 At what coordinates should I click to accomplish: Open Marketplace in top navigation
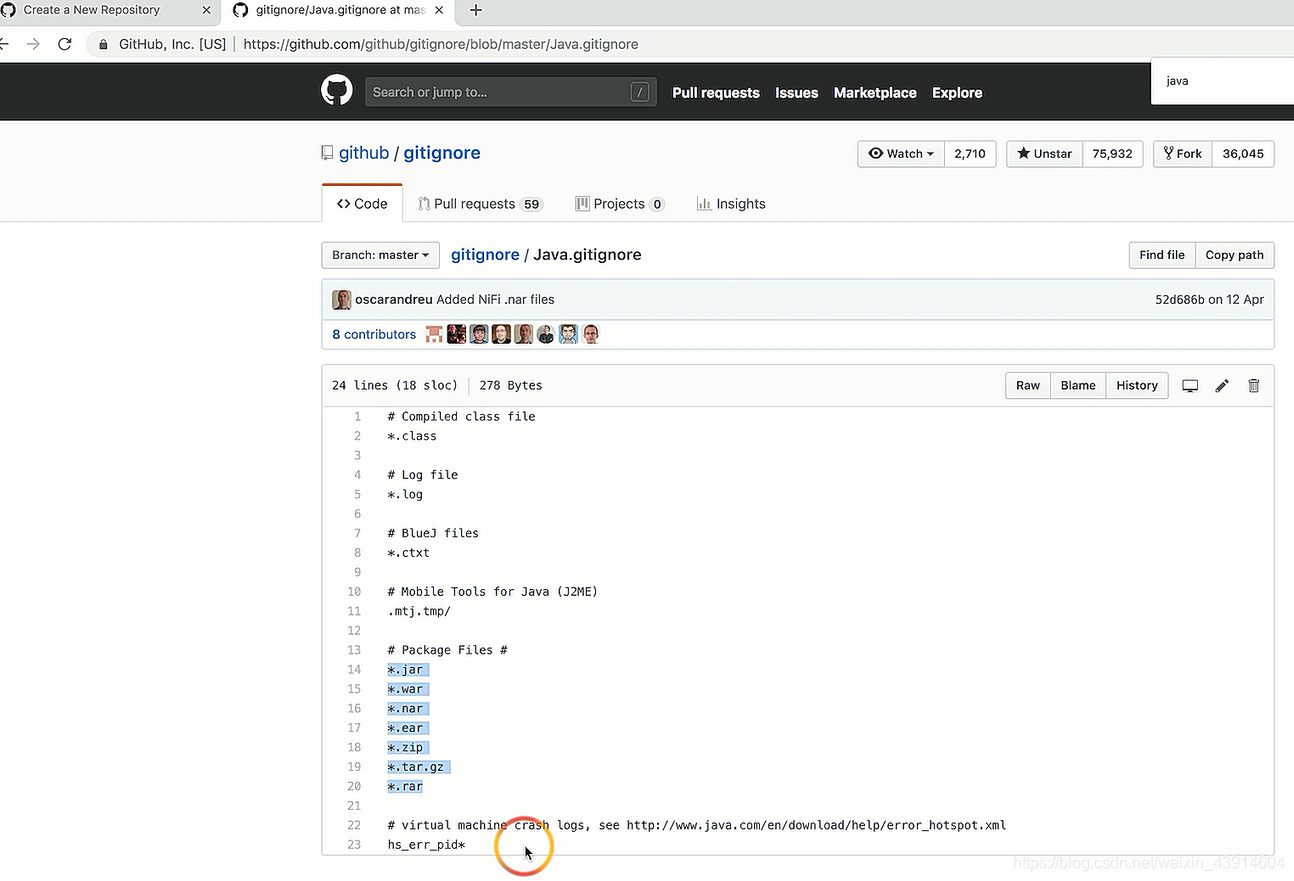[x=875, y=93]
